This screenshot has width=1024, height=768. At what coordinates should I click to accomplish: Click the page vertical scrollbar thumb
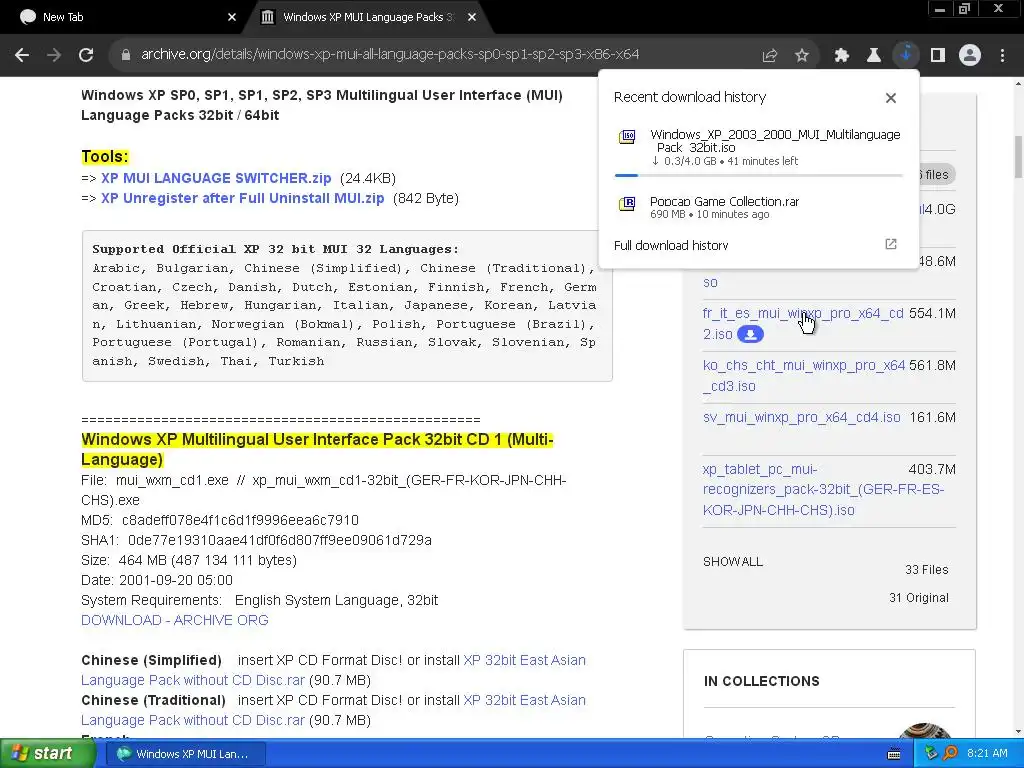1018,157
